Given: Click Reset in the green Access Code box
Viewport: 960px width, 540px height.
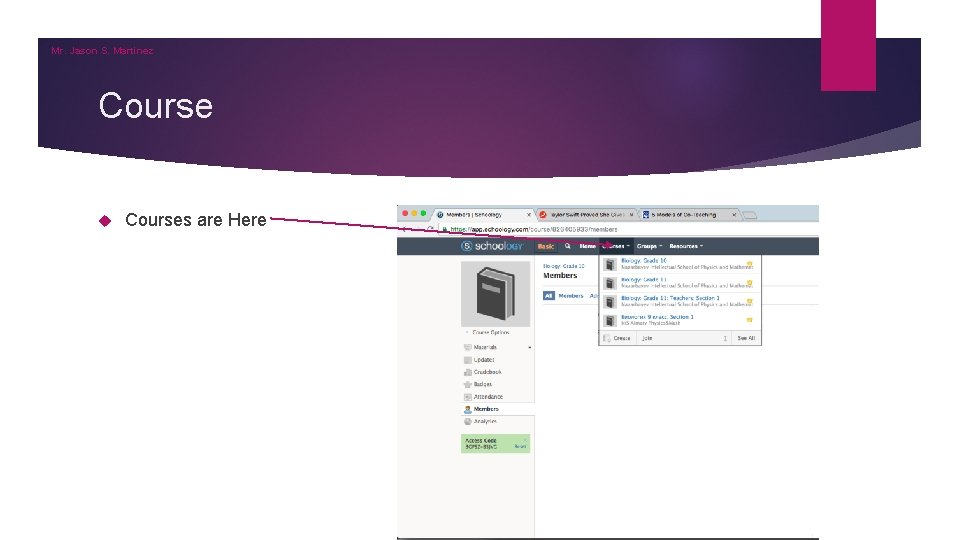Looking at the screenshot, I should point(520,447).
